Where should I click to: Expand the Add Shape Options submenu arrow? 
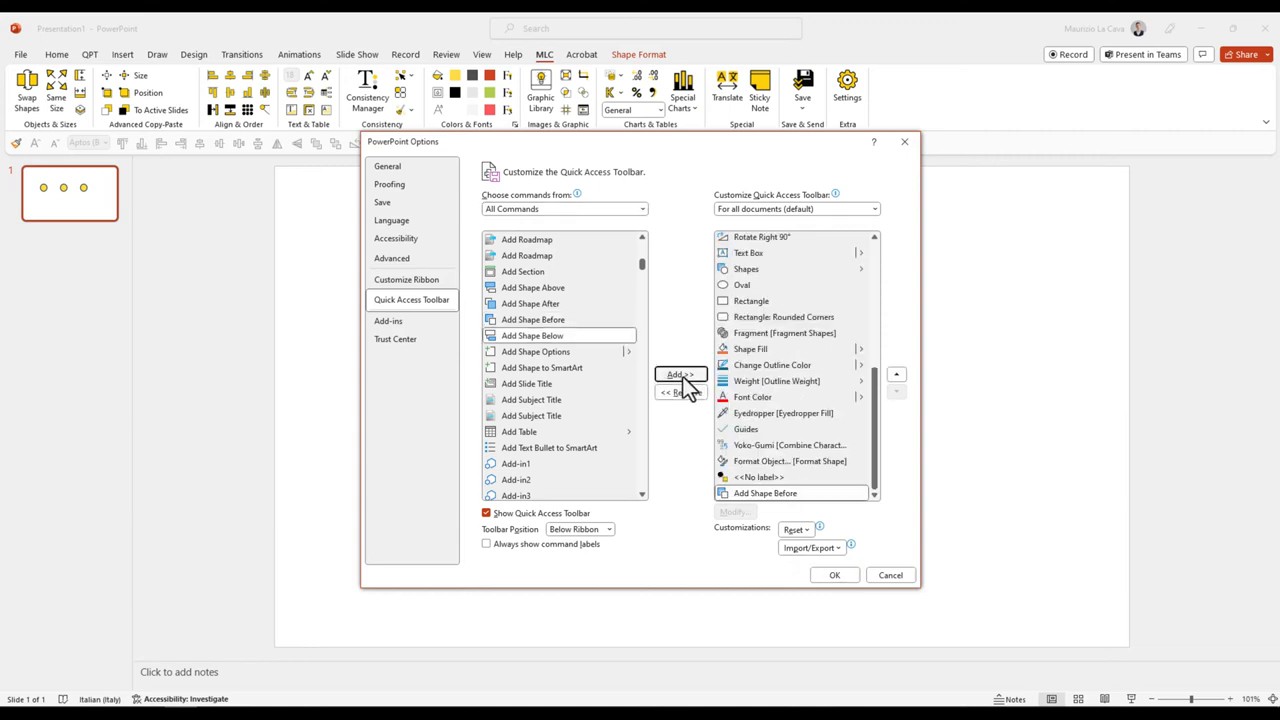[628, 352]
